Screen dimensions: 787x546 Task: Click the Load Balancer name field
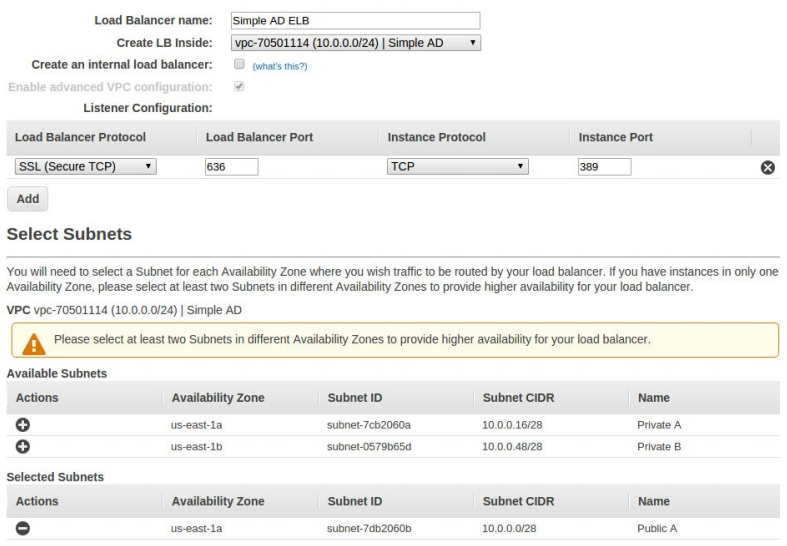click(x=354, y=20)
